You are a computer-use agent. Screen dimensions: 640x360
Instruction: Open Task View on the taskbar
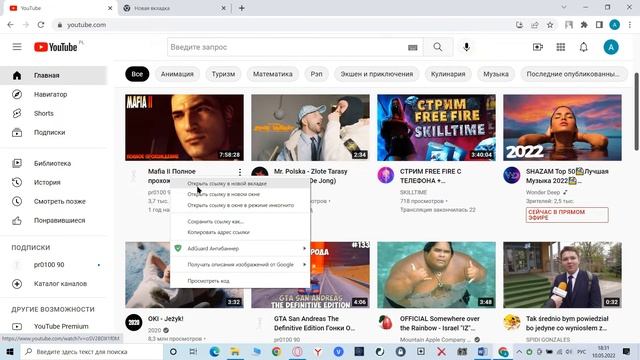click(193, 351)
